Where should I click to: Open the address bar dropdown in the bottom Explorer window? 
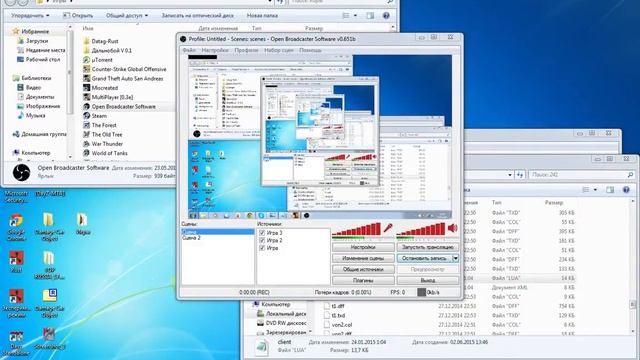pyautogui.click(x=510, y=175)
